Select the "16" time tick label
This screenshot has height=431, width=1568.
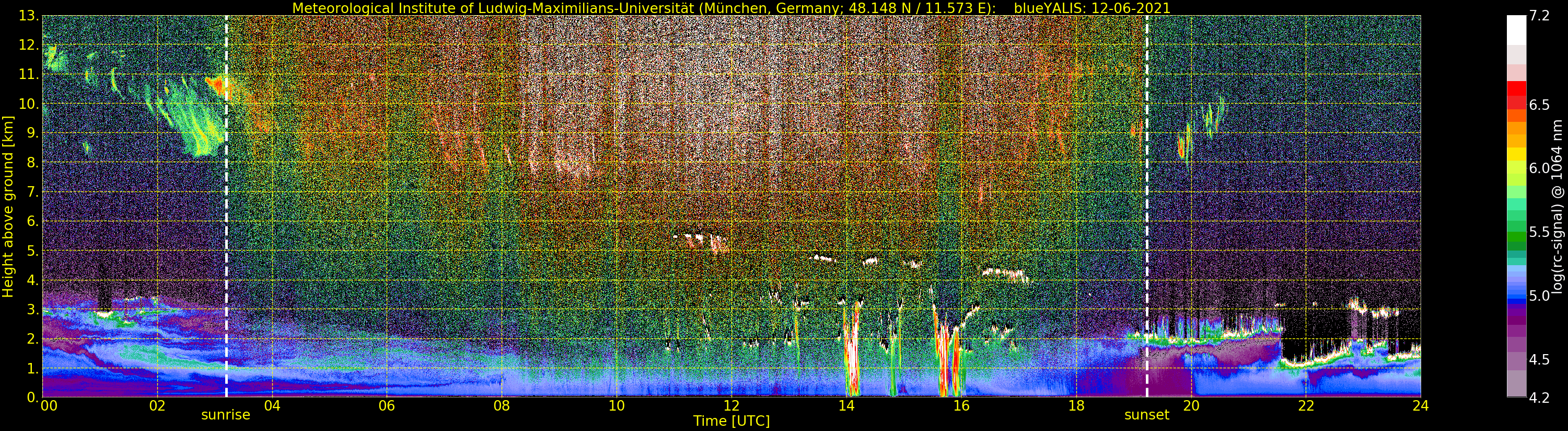click(x=961, y=405)
